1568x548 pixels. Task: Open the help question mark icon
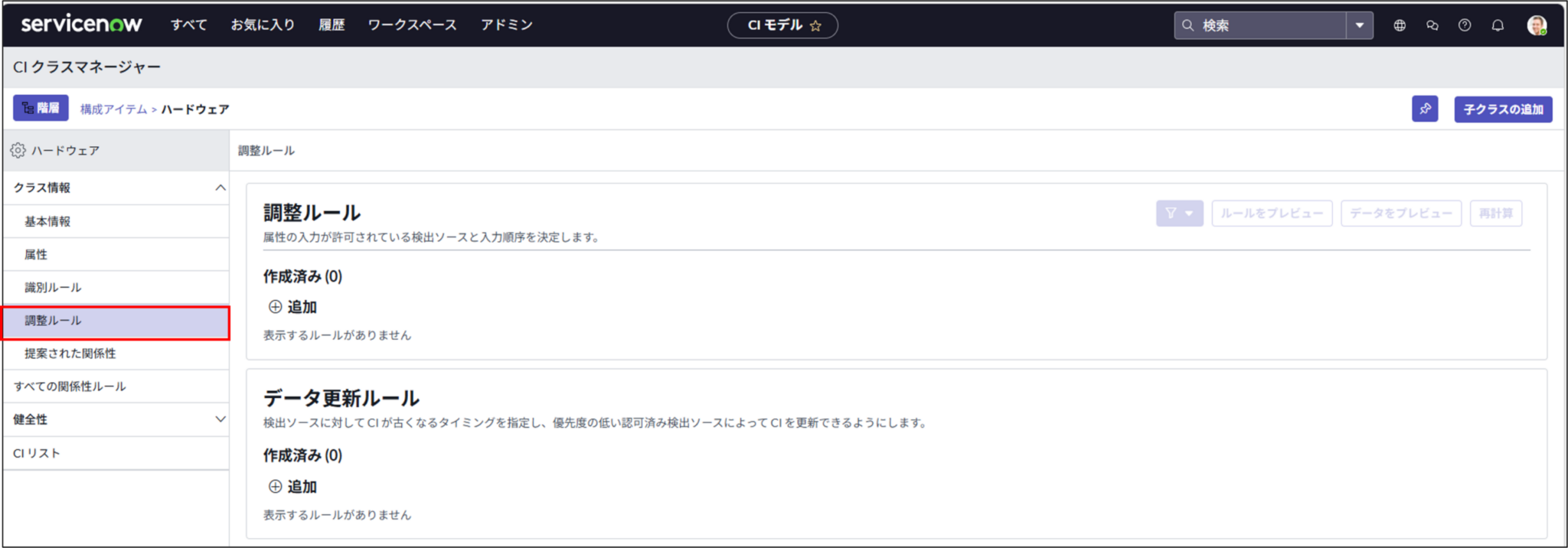pyautogui.click(x=1465, y=25)
